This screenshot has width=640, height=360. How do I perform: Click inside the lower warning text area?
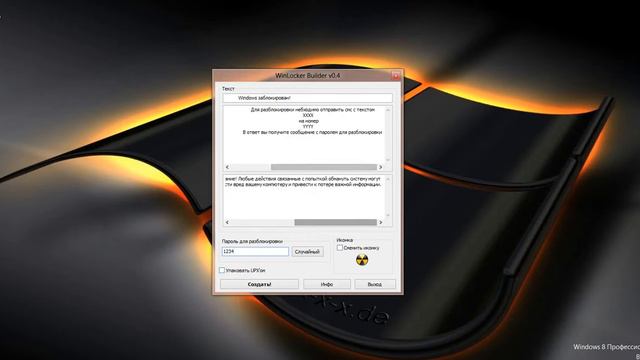click(x=304, y=197)
